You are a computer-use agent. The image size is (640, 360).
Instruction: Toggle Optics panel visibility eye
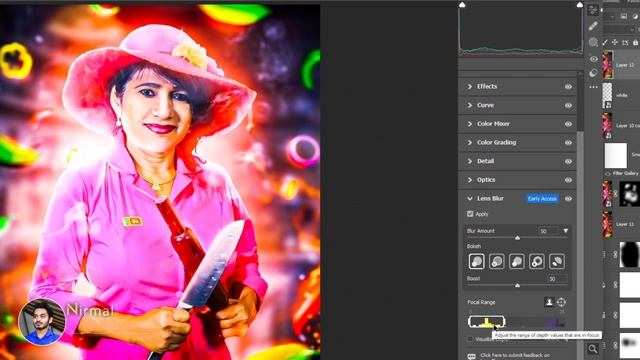pos(568,180)
